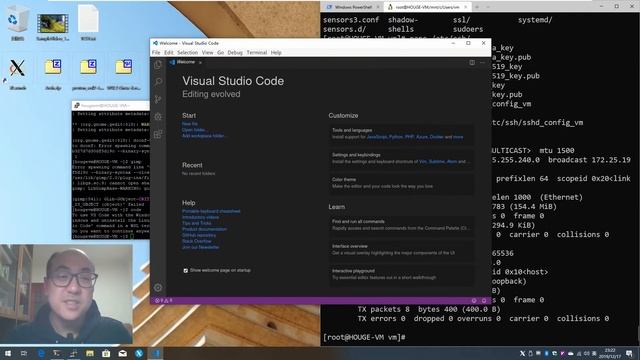Viewport: 640px width, 360px height.
Task: Click Join our Newsletter link
Action: pyautogui.click(x=200, y=247)
